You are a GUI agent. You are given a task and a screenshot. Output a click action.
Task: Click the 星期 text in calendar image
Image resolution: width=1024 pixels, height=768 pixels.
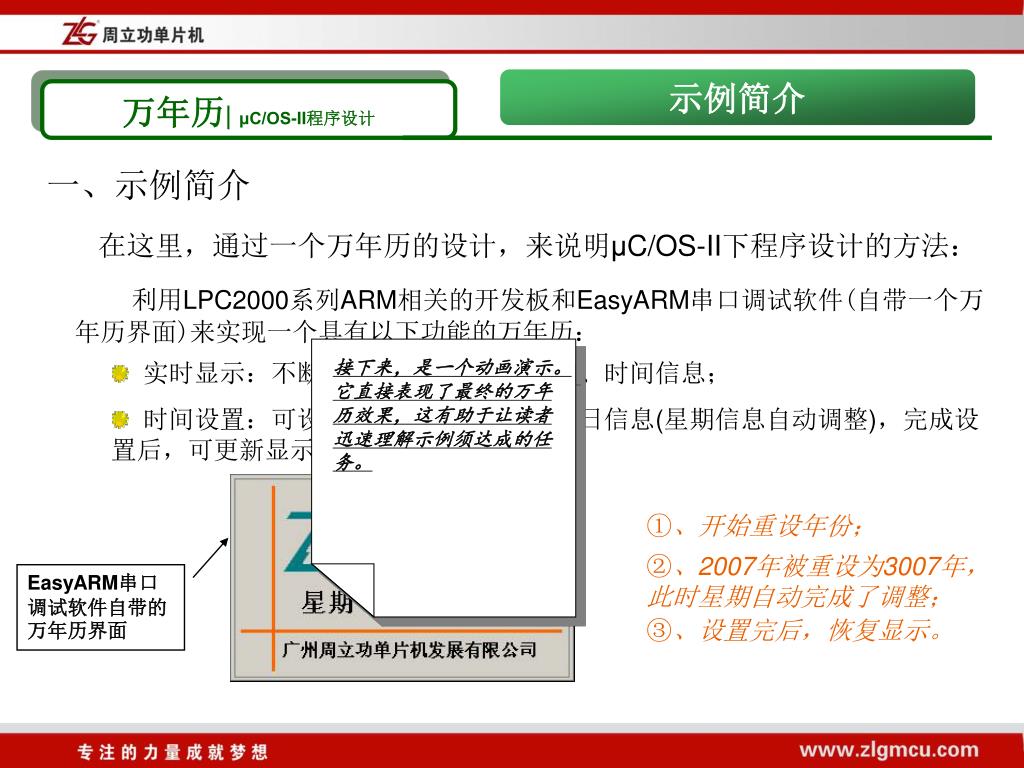click(327, 601)
